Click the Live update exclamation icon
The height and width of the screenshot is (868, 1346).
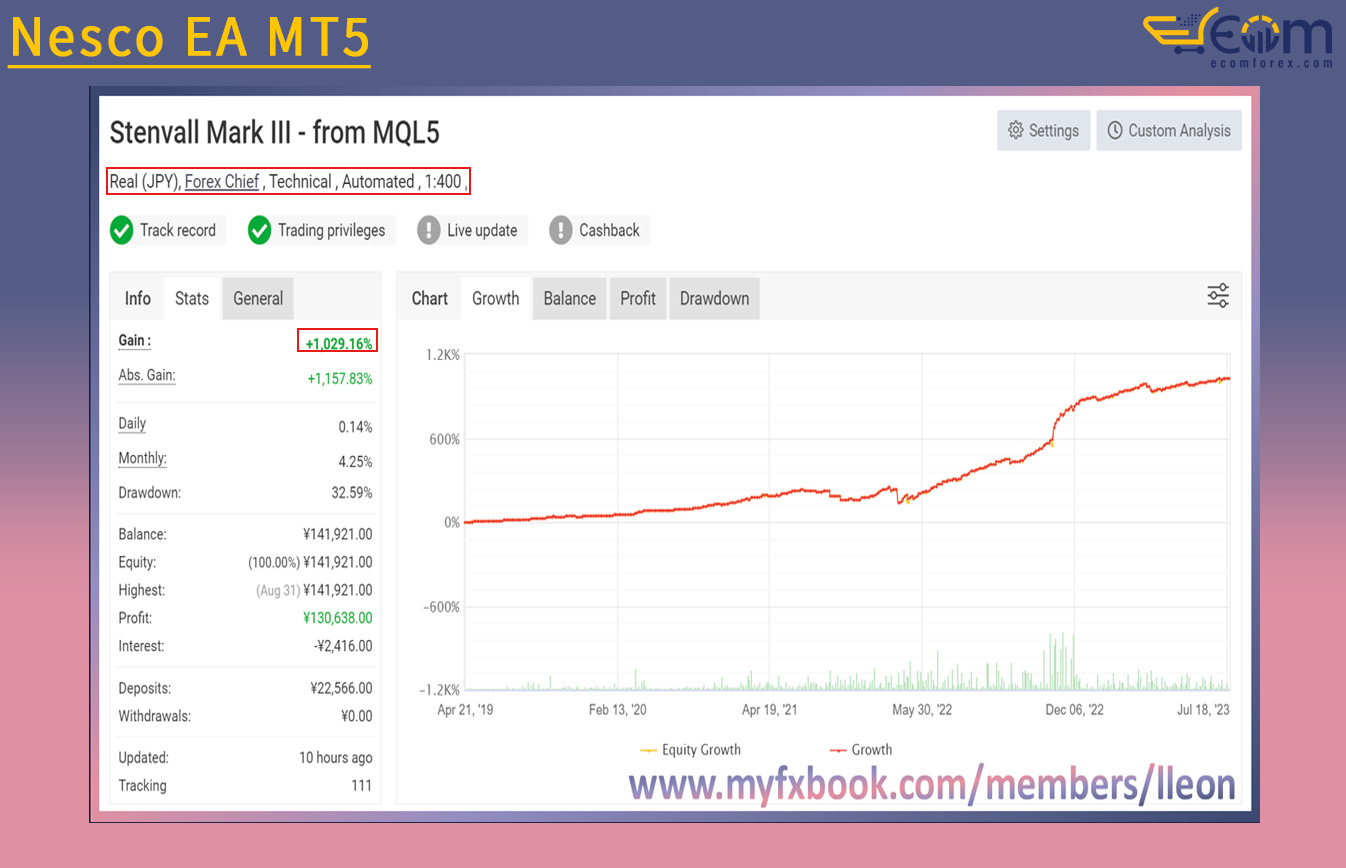click(x=428, y=231)
